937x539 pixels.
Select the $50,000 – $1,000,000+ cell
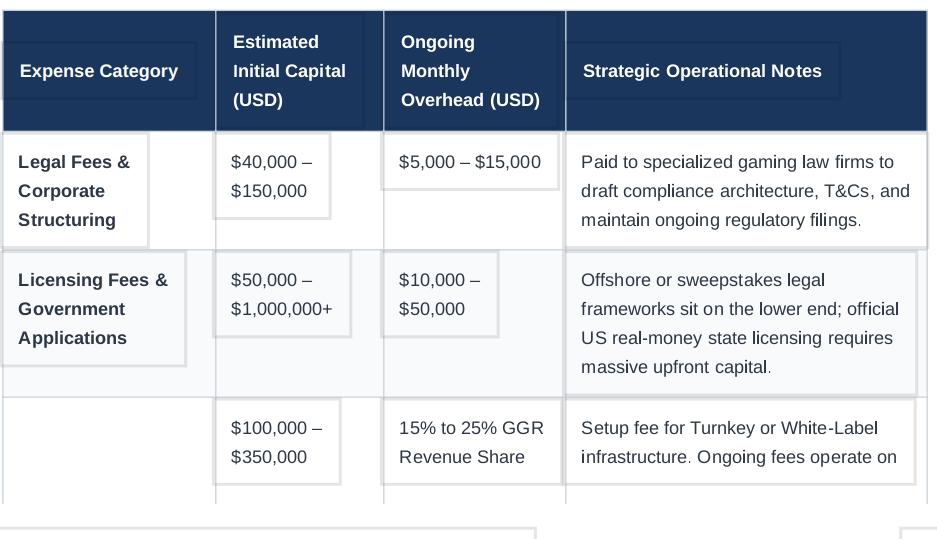299,323
